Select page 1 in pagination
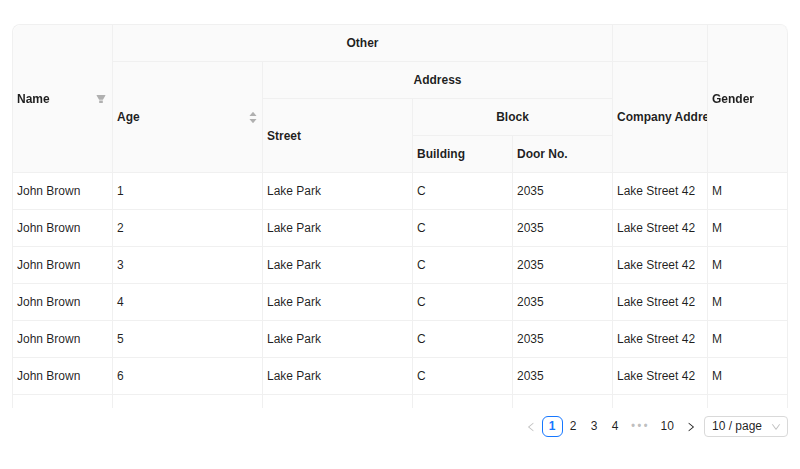 coord(552,426)
